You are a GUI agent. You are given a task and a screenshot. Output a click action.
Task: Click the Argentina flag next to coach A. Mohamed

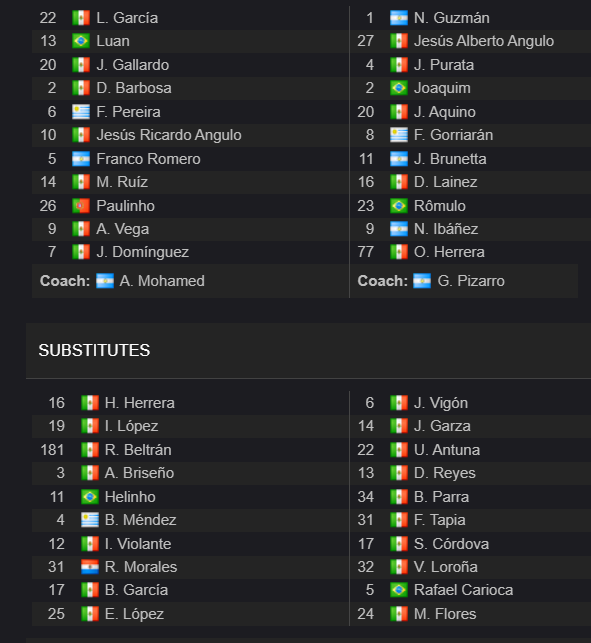[x=105, y=281]
